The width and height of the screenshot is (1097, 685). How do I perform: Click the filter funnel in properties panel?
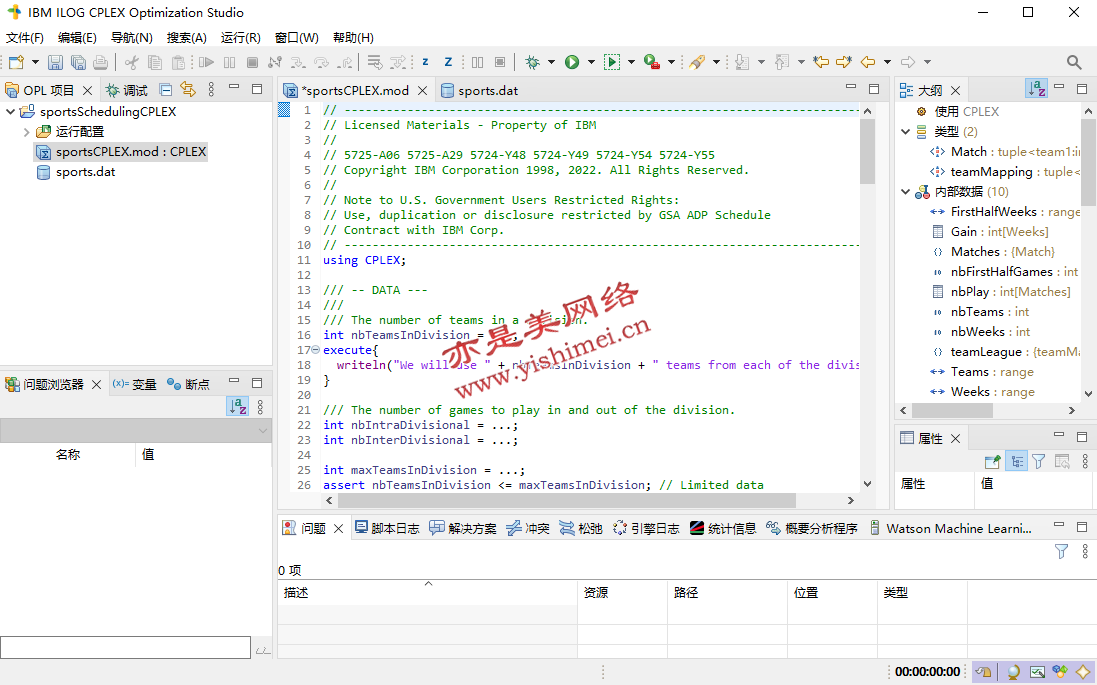click(1038, 461)
